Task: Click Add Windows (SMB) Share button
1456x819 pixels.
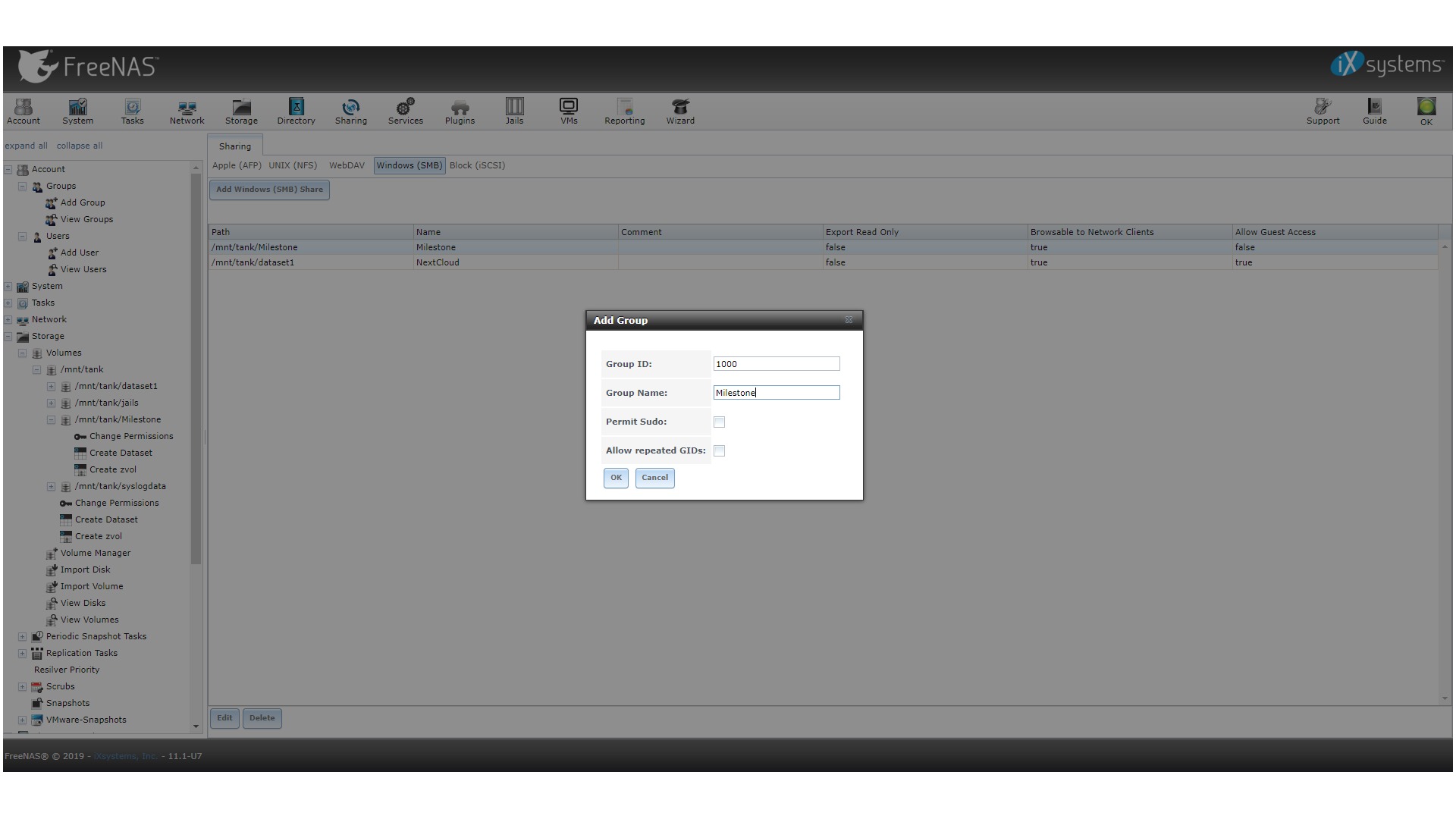Action: point(269,190)
